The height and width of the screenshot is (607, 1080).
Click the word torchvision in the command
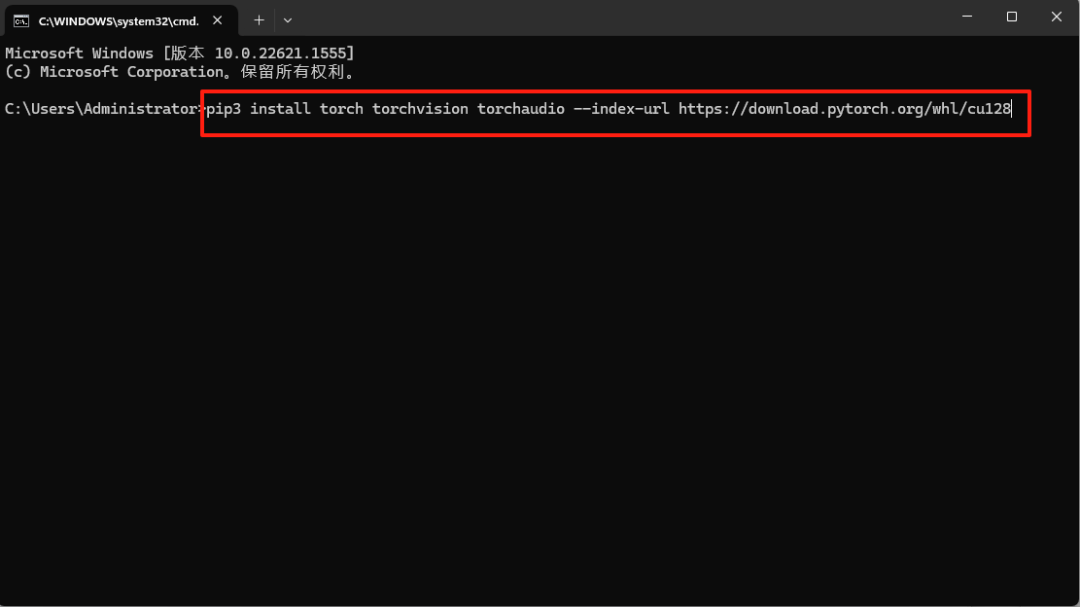pos(420,109)
